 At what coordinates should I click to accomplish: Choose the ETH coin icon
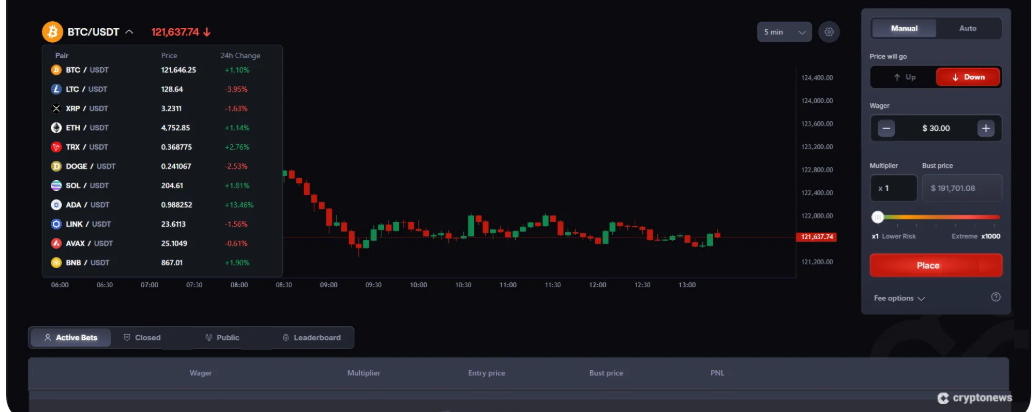pos(56,127)
